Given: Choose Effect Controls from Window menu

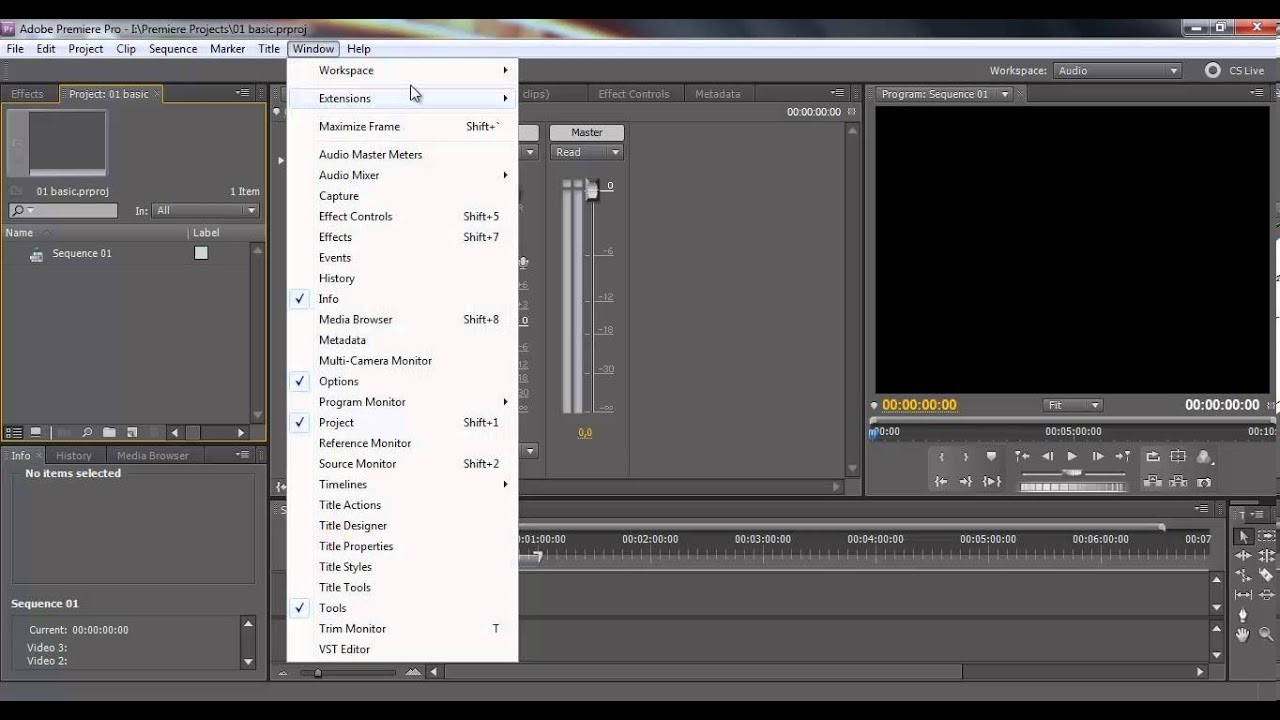Looking at the screenshot, I should [402, 216].
